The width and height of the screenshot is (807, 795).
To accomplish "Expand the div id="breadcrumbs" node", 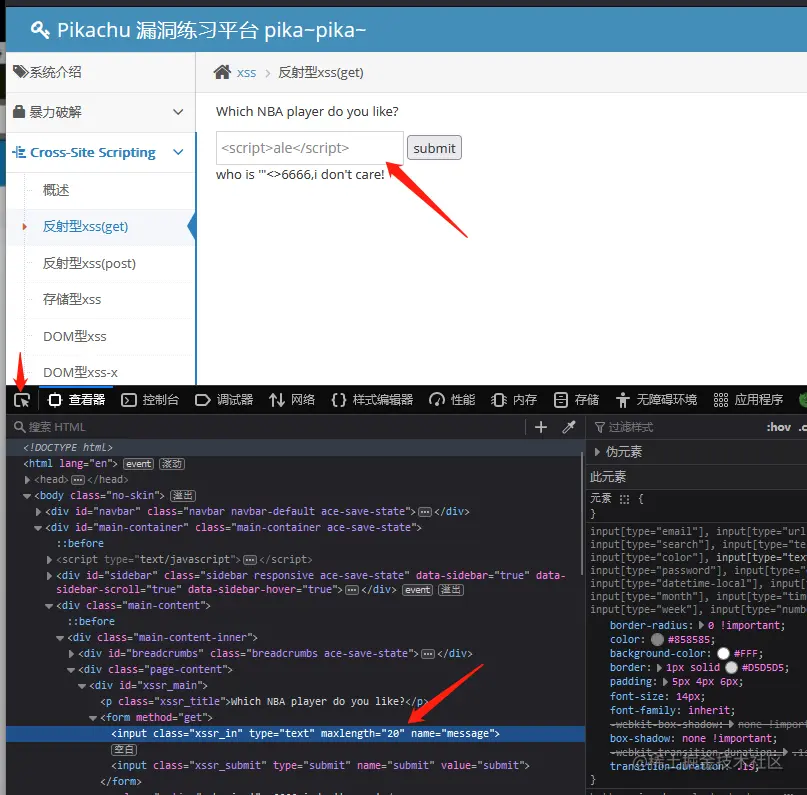I will click(72, 653).
